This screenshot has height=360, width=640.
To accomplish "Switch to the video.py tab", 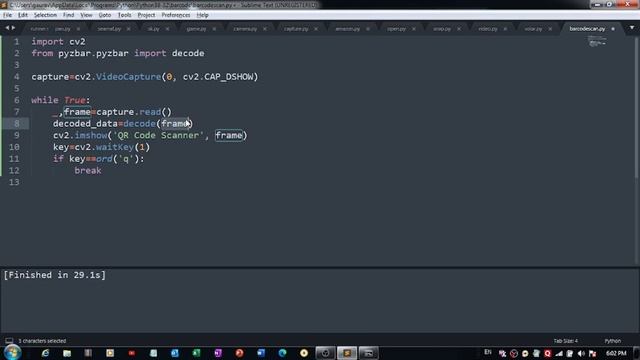I will coord(488,29).
